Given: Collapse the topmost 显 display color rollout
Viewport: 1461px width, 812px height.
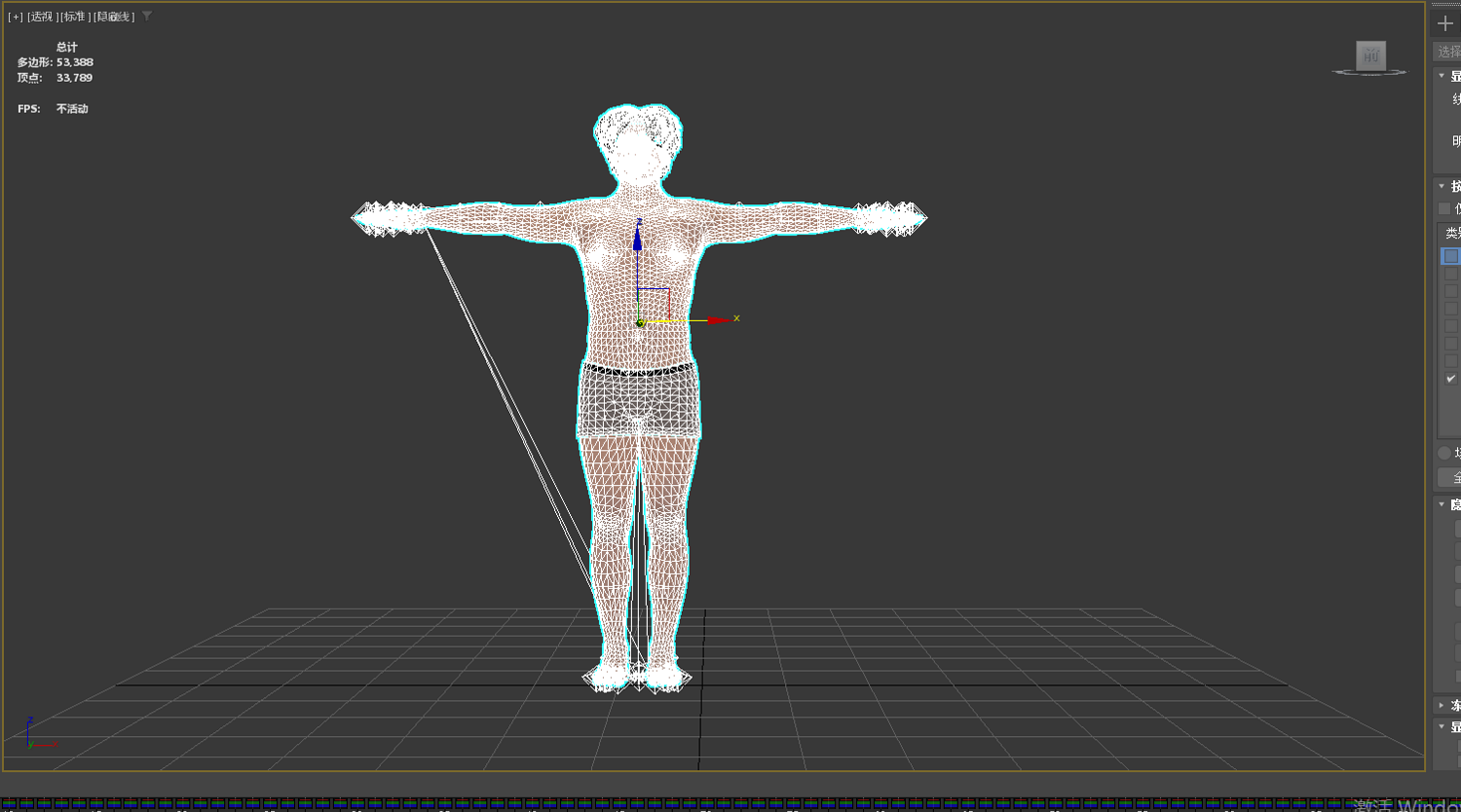Looking at the screenshot, I should point(1442,76).
